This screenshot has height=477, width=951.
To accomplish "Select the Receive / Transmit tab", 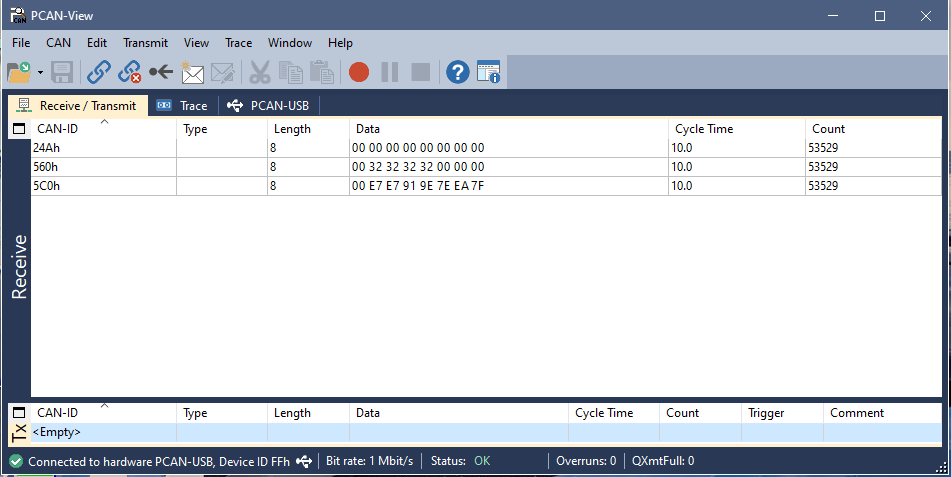I will 78,106.
